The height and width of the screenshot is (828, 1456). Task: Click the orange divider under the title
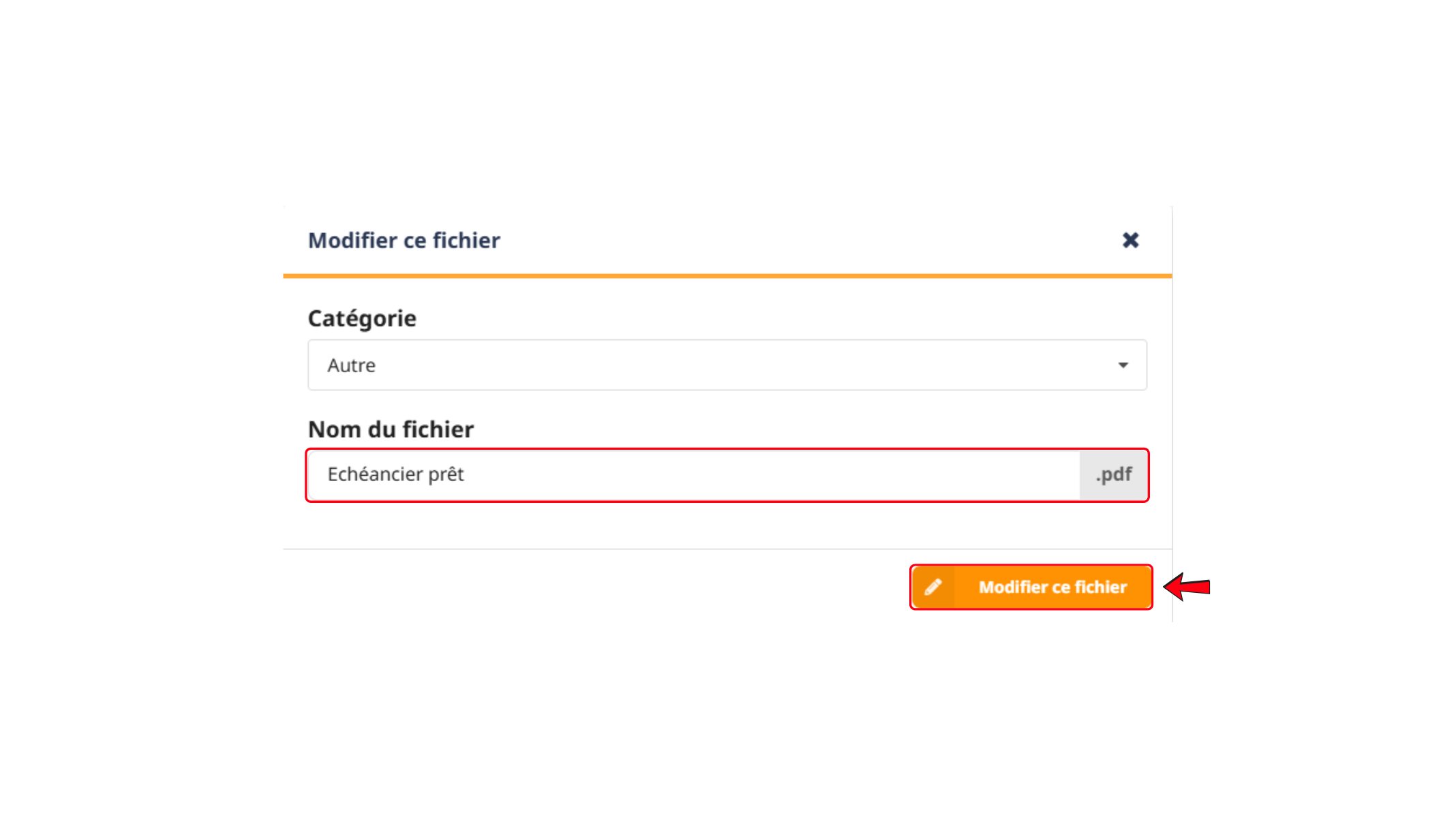[x=727, y=276]
